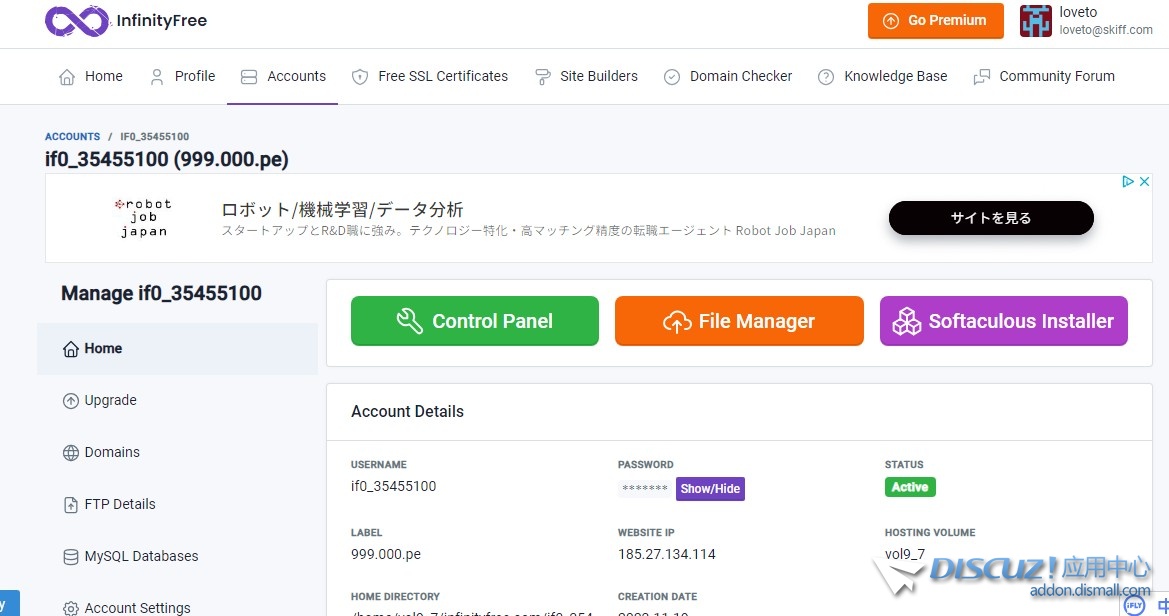Click the database cylinder icon for MySQL
1169x616 pixels.
(71, 557)
